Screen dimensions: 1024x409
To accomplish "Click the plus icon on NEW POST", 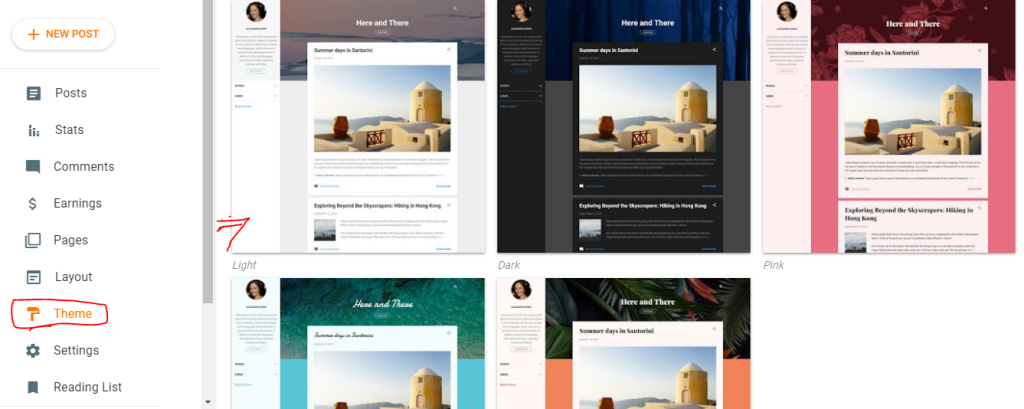I will (33, 34).
